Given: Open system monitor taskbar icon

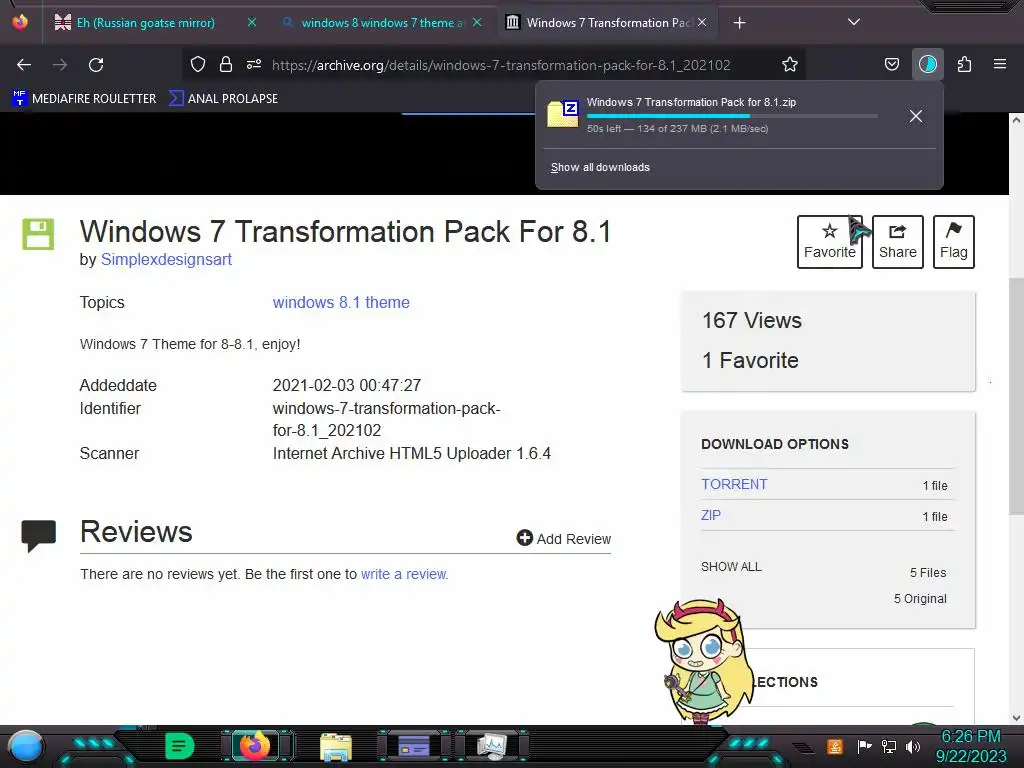Looking at the screenshot, I should tap(492, 745).
